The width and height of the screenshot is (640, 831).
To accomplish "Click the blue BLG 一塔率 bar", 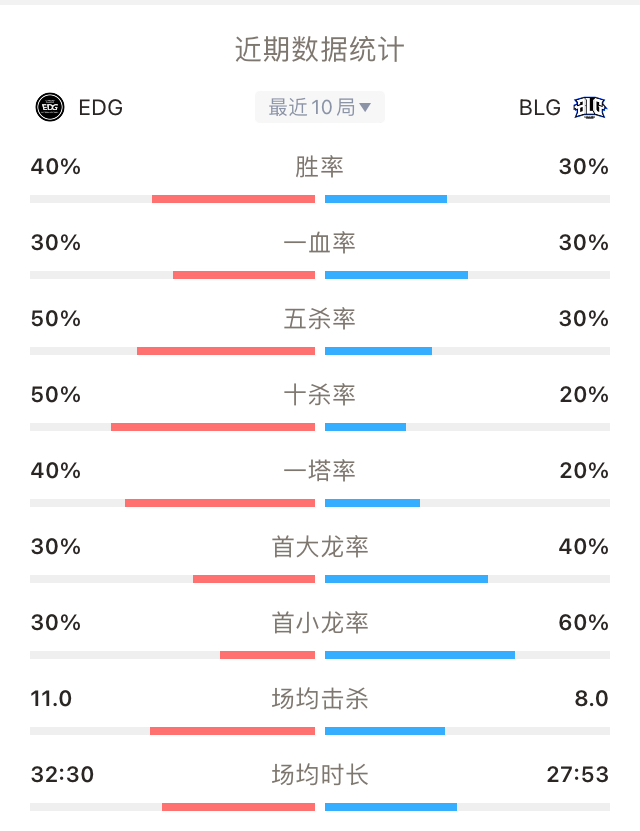I will [x=372, y=503].
